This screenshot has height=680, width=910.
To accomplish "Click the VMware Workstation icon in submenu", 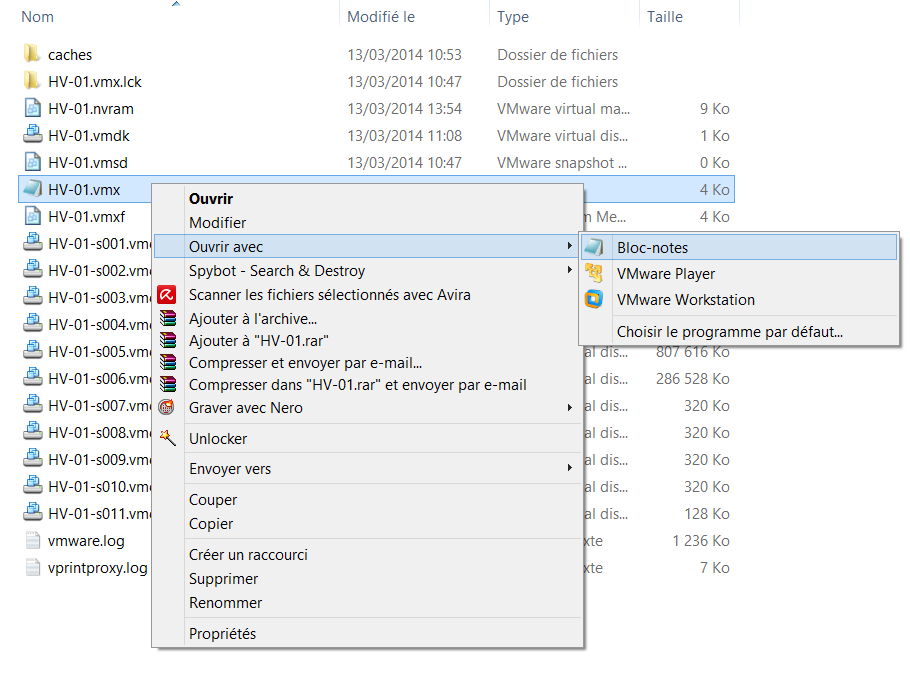I will [x=594, y=299].
